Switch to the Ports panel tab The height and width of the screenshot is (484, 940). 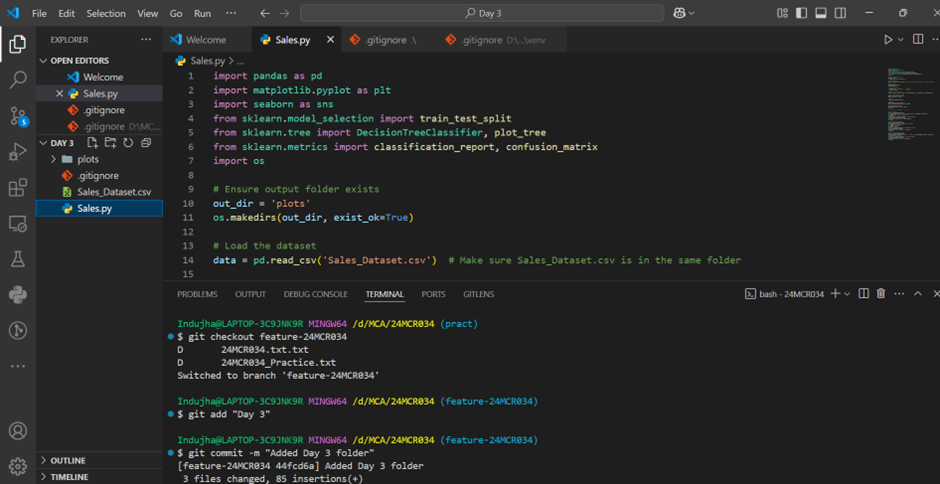click(433, 294)
